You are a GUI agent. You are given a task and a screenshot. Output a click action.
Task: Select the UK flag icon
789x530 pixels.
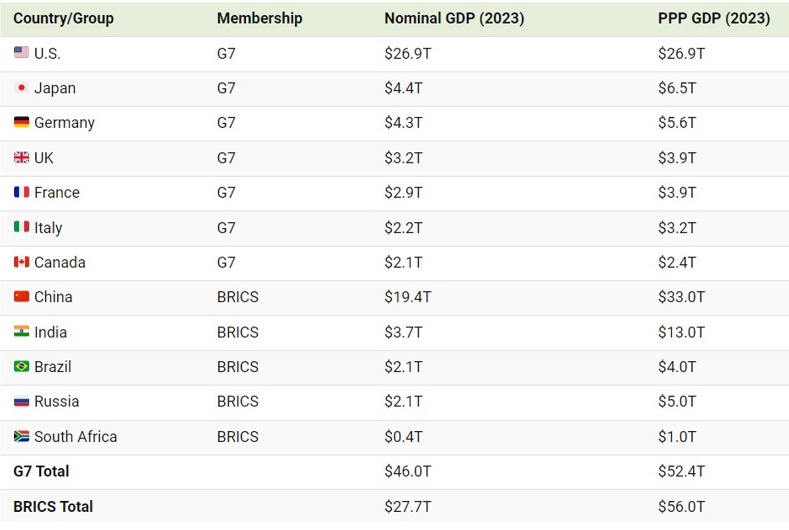pos(21,158)
